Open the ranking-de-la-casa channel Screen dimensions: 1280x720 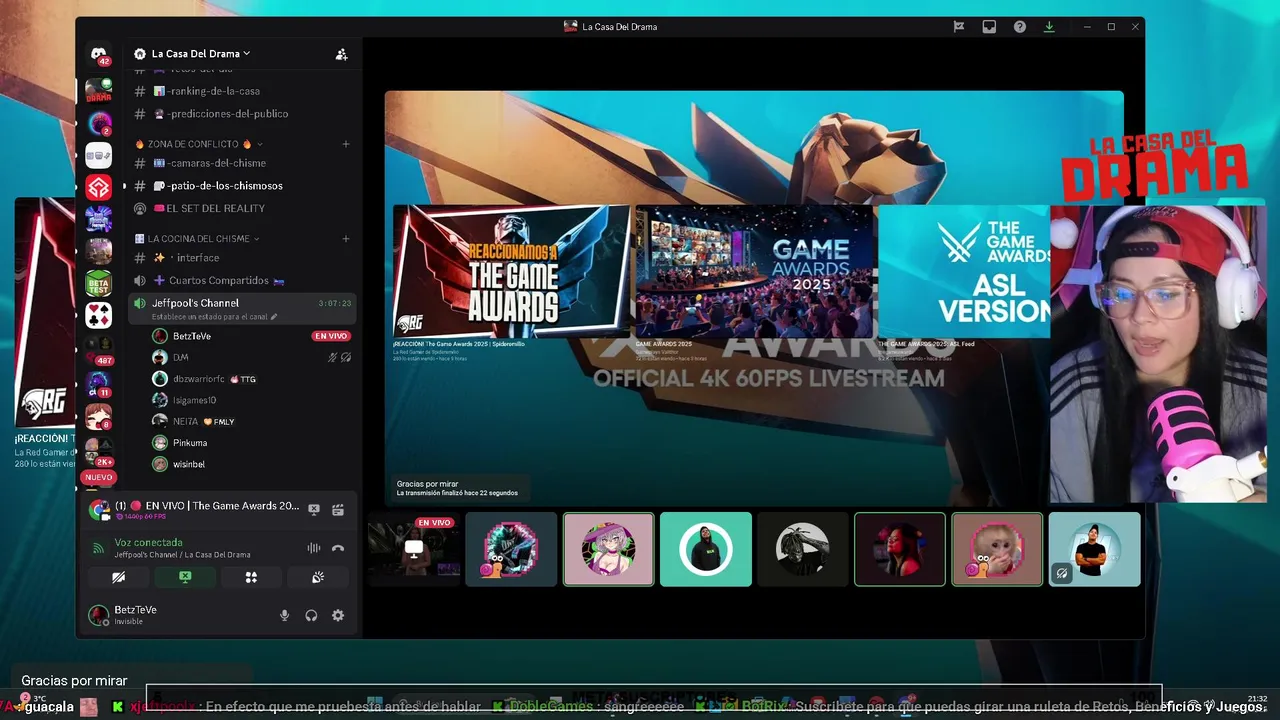pos(214,91)
